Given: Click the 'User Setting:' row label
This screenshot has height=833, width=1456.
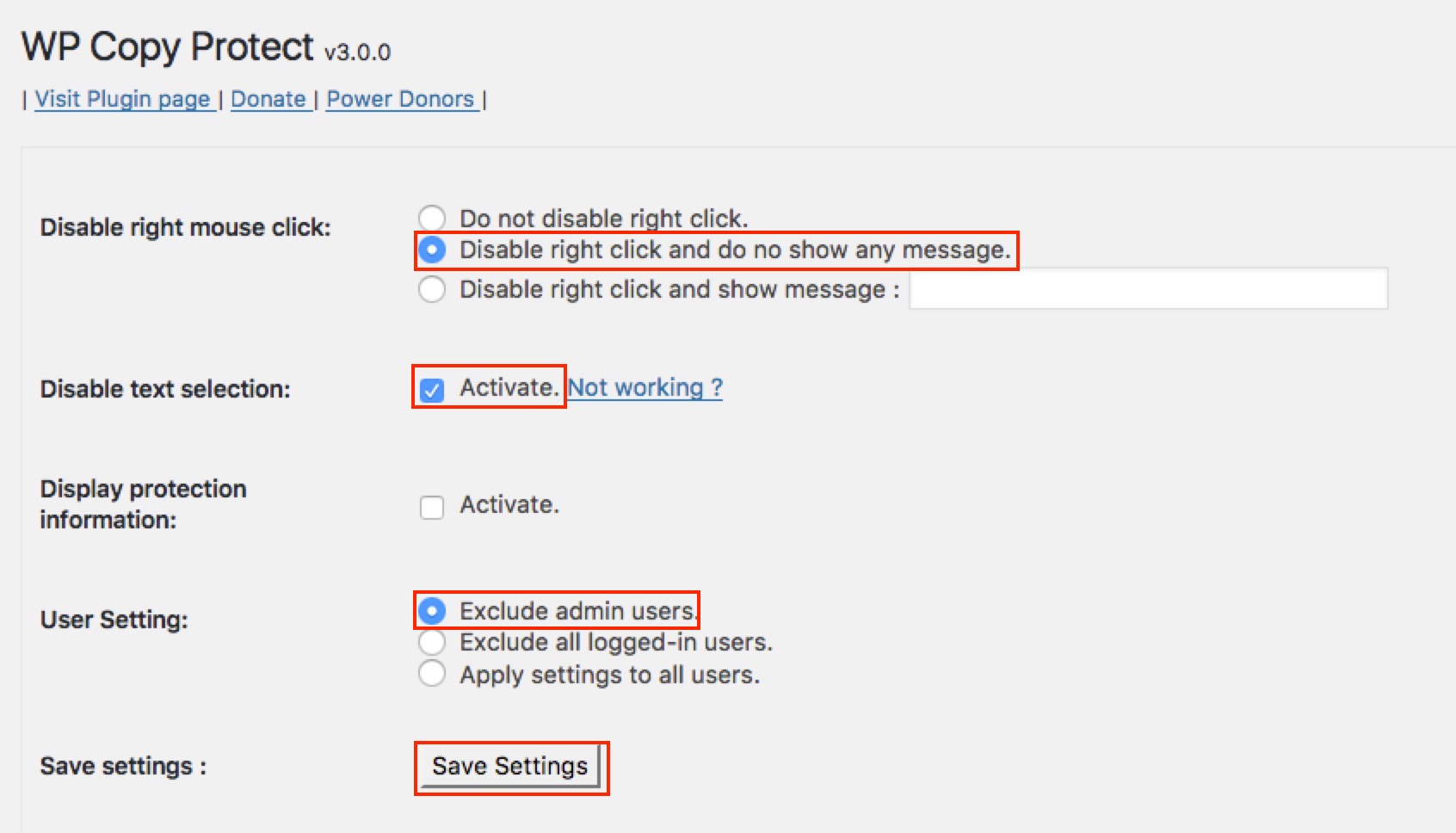Looking at the screenshot, I should click(x=114, y=620).
